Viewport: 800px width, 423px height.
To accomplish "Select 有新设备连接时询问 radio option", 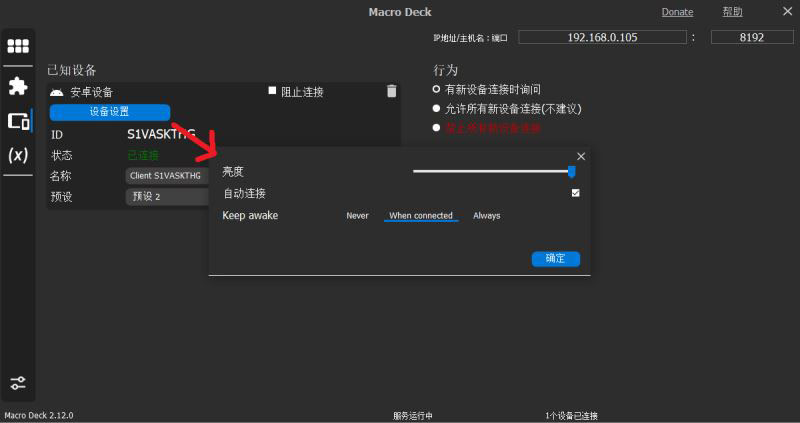I will (x=436, y=89).
